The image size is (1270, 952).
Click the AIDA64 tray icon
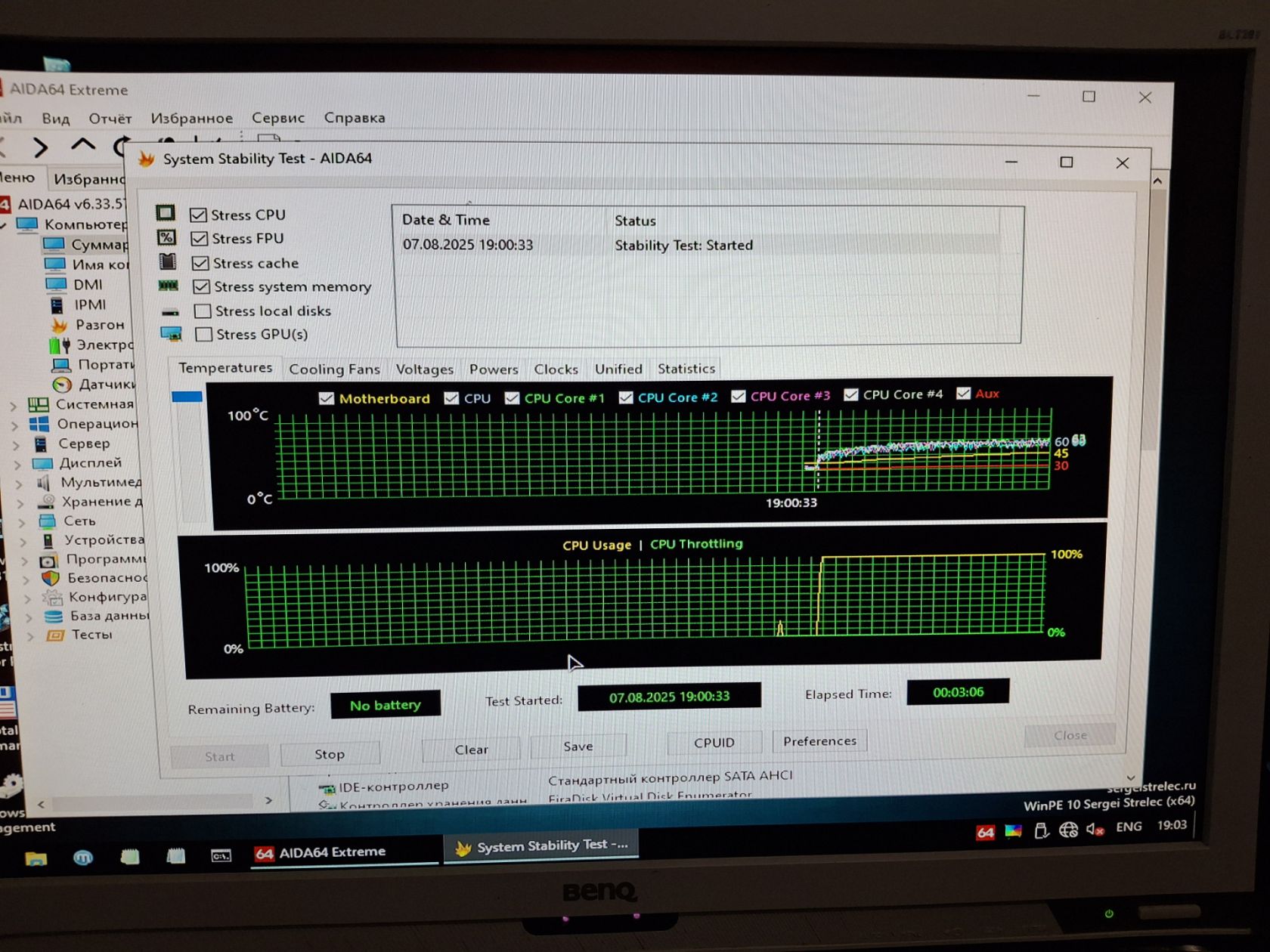point(985,833)
